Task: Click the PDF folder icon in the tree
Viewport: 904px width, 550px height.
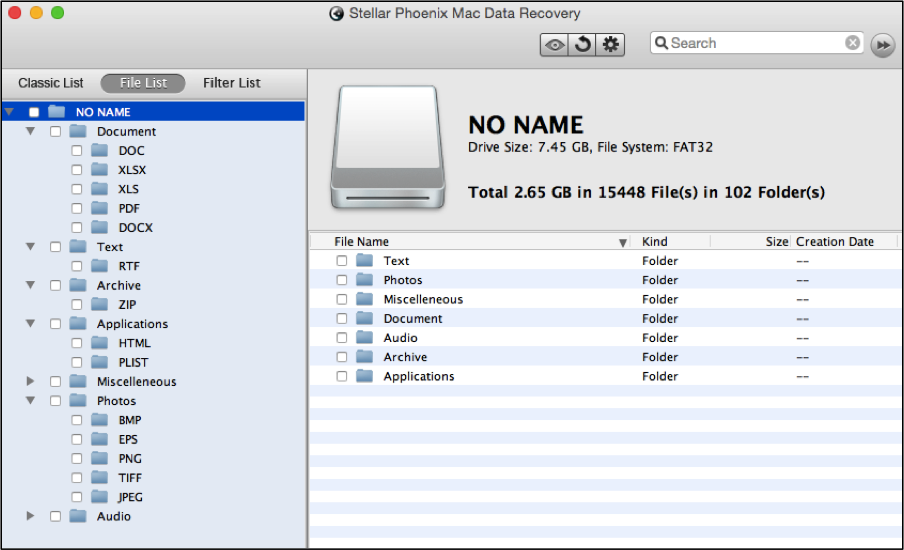Action: coord(100,208)
